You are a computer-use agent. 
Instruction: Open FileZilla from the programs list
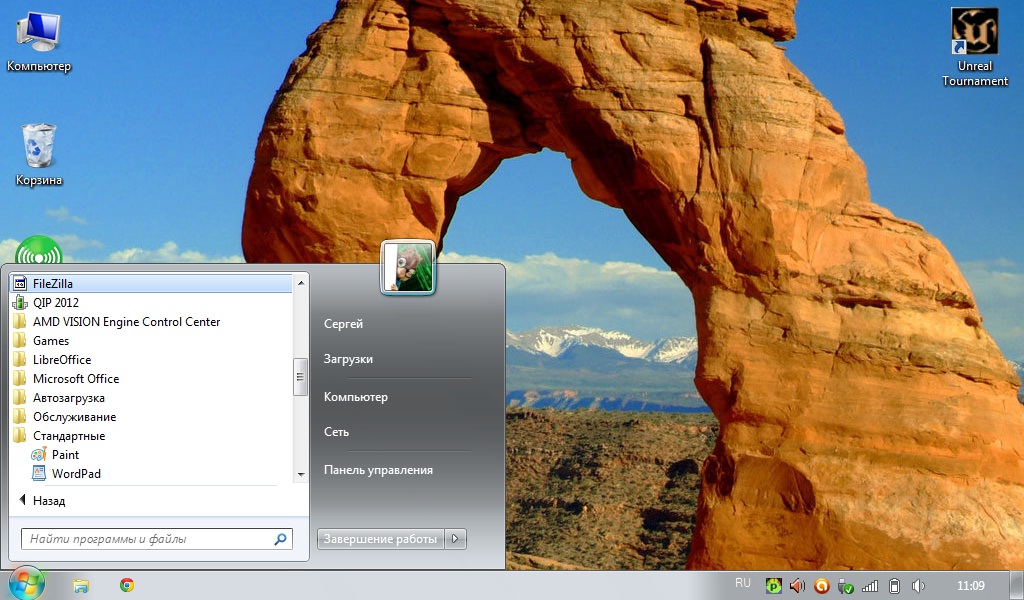(151, 283)
